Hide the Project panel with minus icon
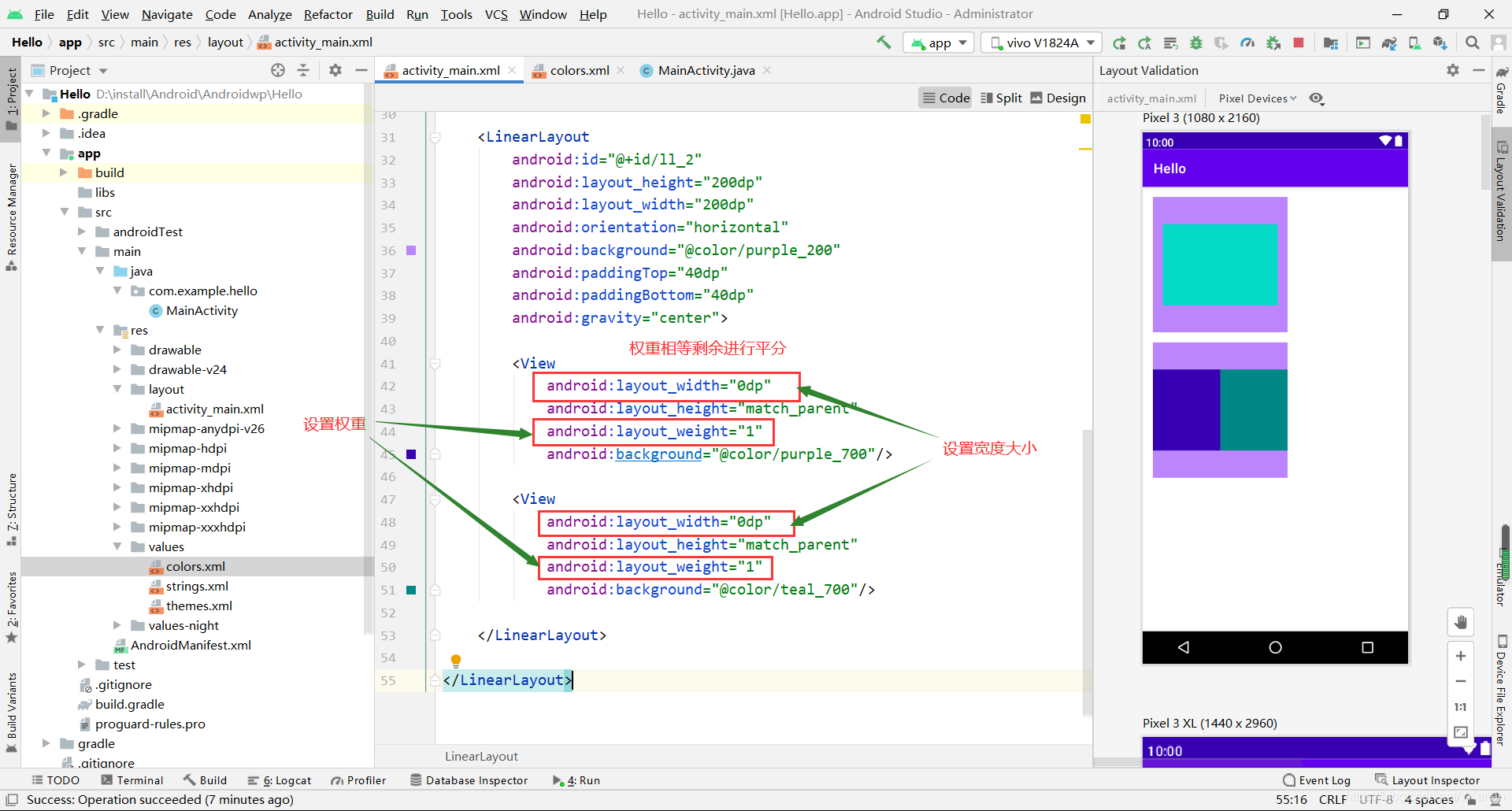 point(361,70)
